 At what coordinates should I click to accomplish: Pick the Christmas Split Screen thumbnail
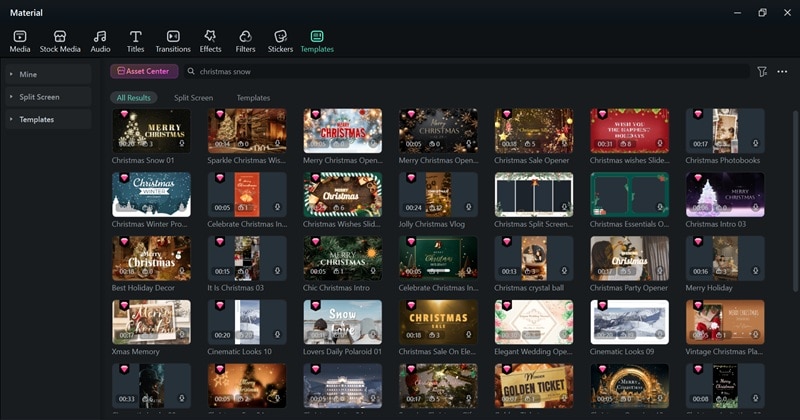point(534,194)
